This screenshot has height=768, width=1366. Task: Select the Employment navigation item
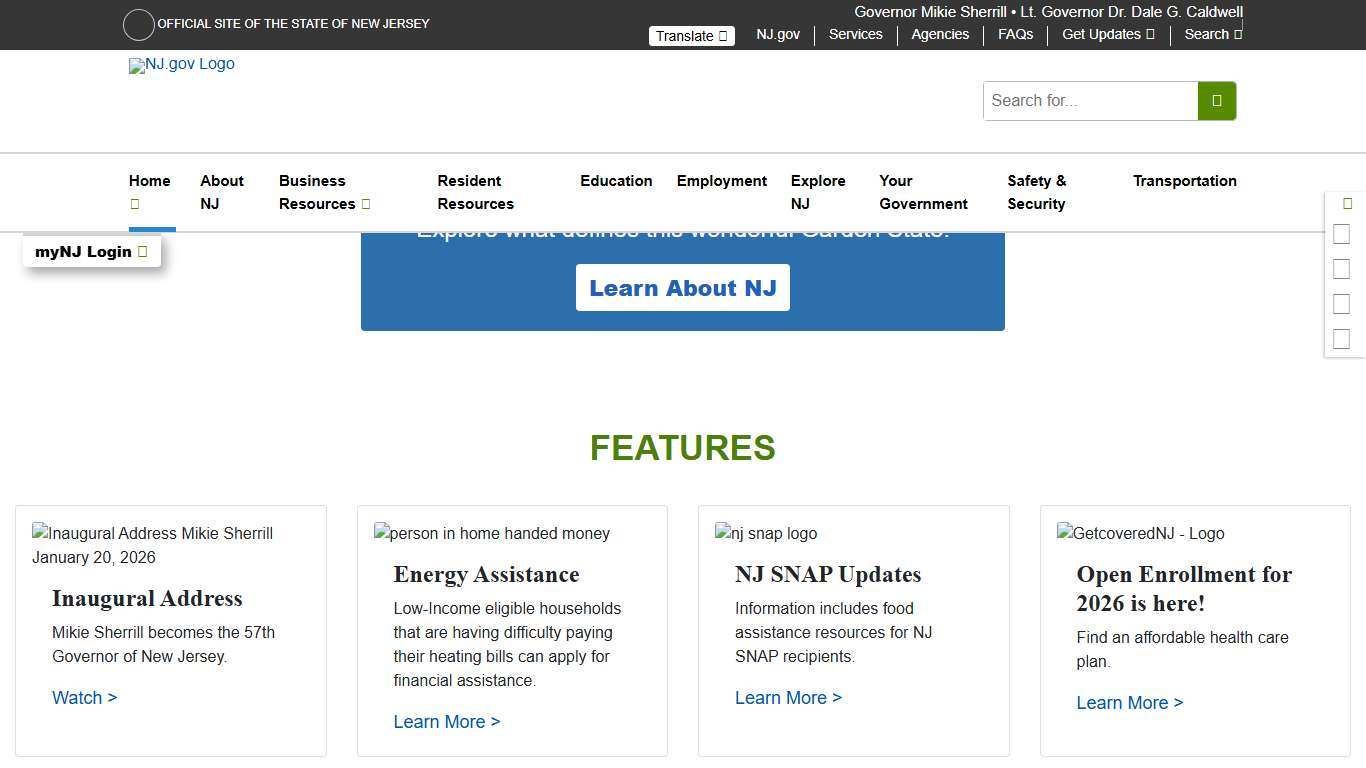[722, 181]
